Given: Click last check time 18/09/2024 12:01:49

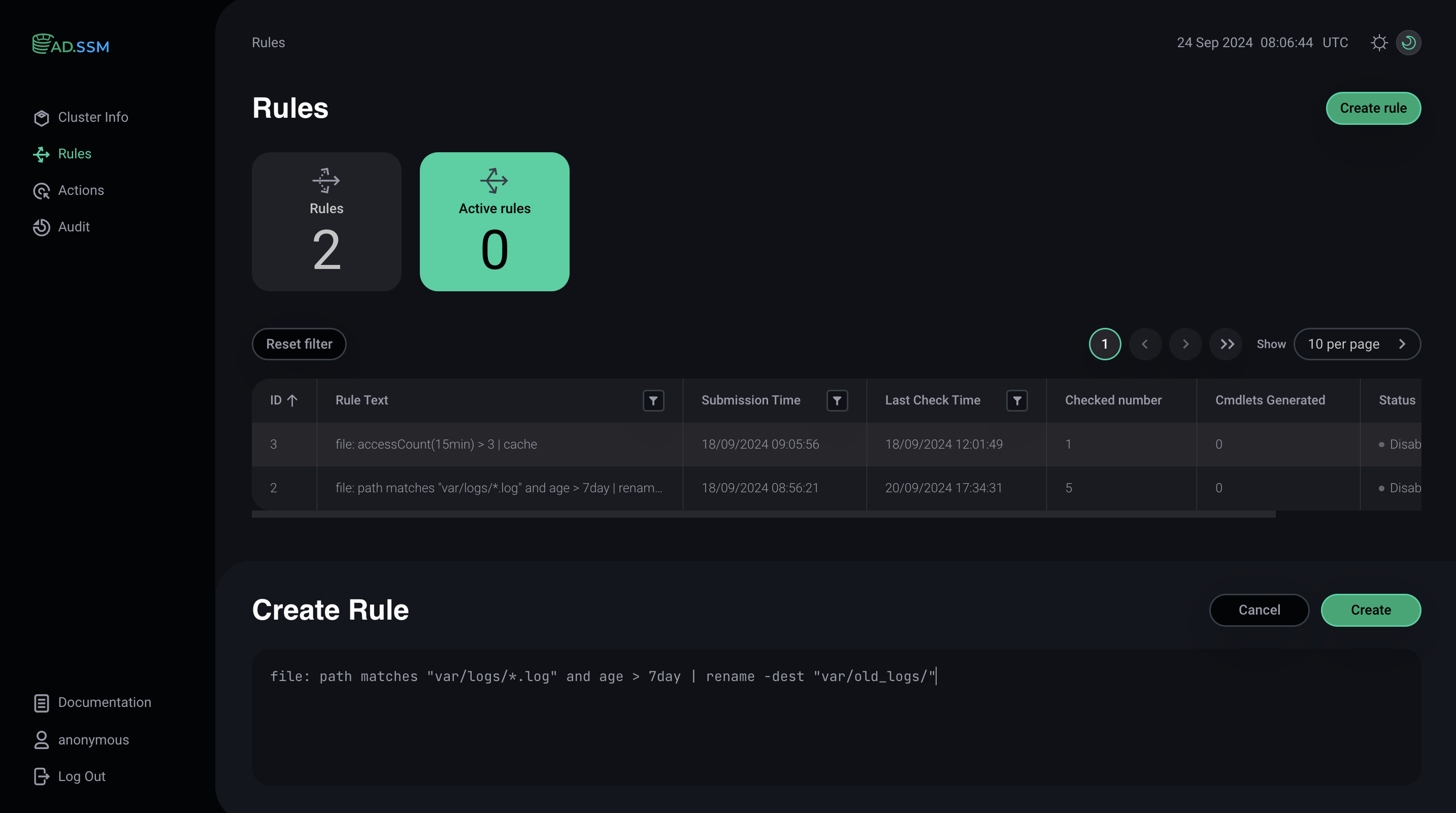Looking at the screenshot, I should [x=944, y=445].
